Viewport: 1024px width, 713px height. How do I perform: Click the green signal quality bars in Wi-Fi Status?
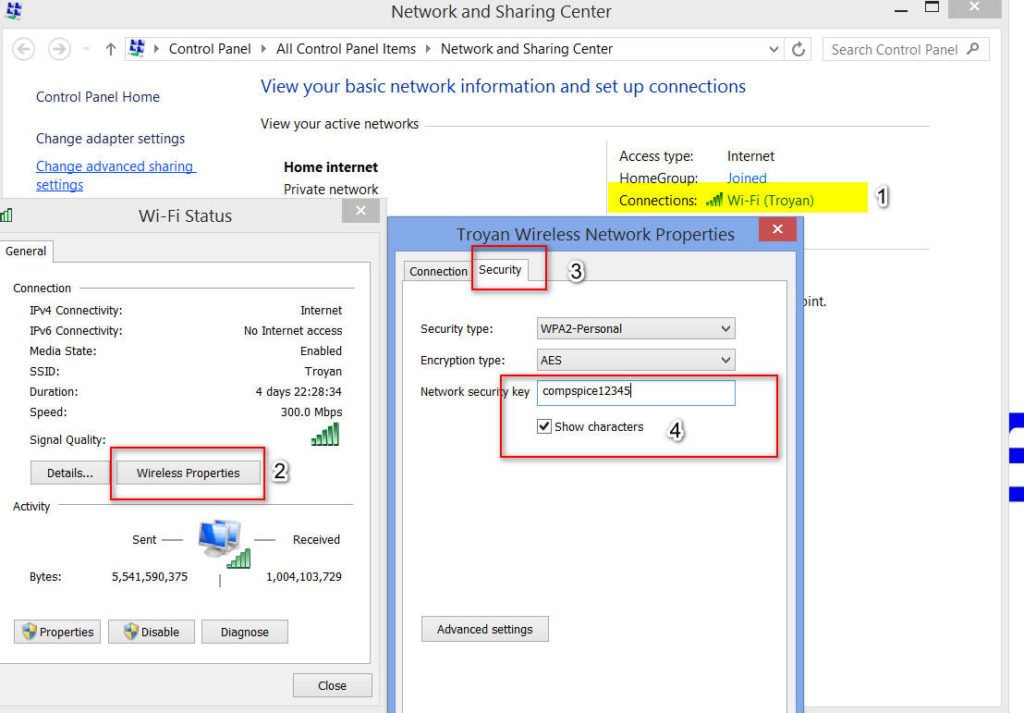coord(325,434)
